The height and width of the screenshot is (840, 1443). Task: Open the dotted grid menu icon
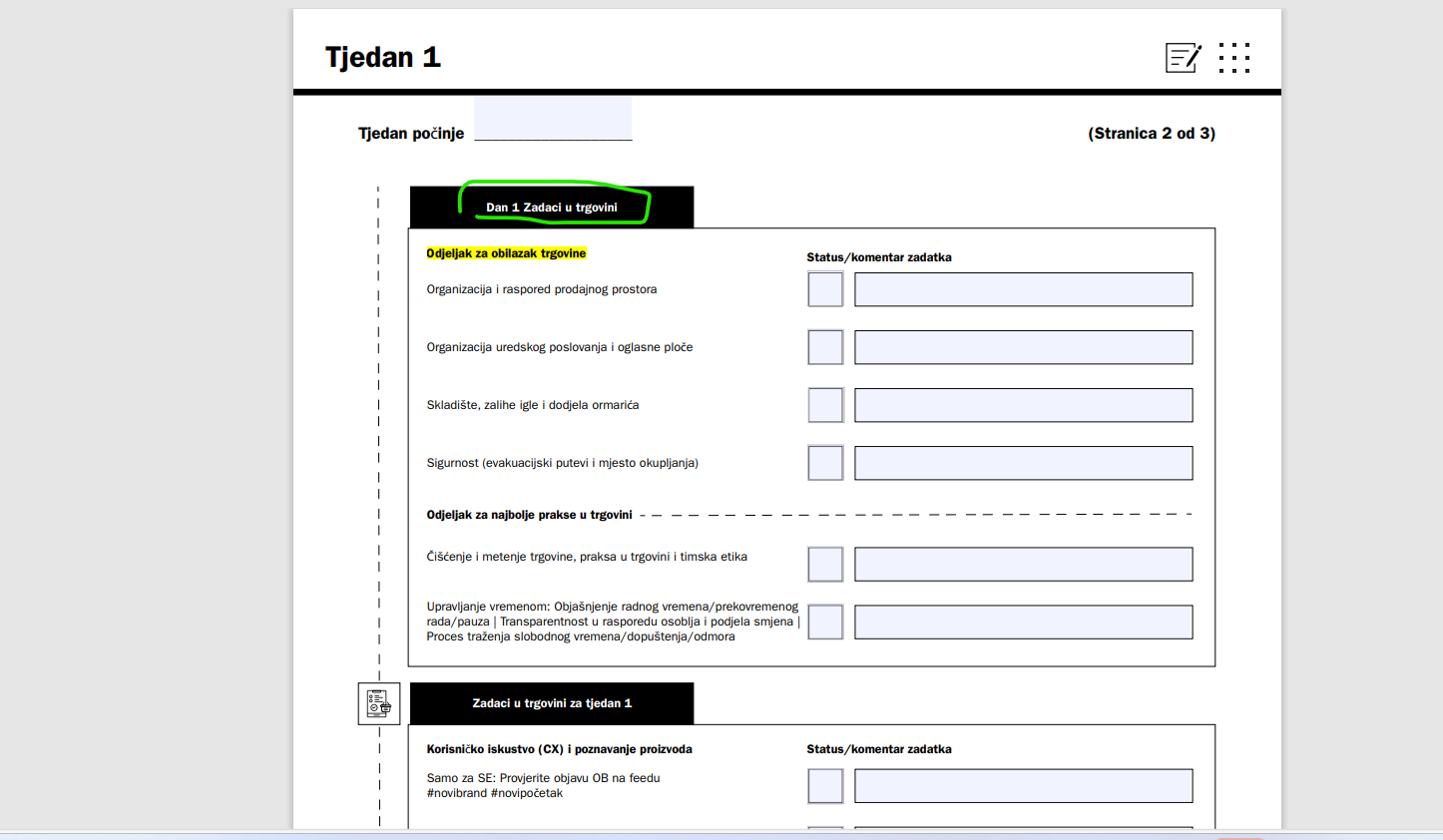(x=1234, y=58)
